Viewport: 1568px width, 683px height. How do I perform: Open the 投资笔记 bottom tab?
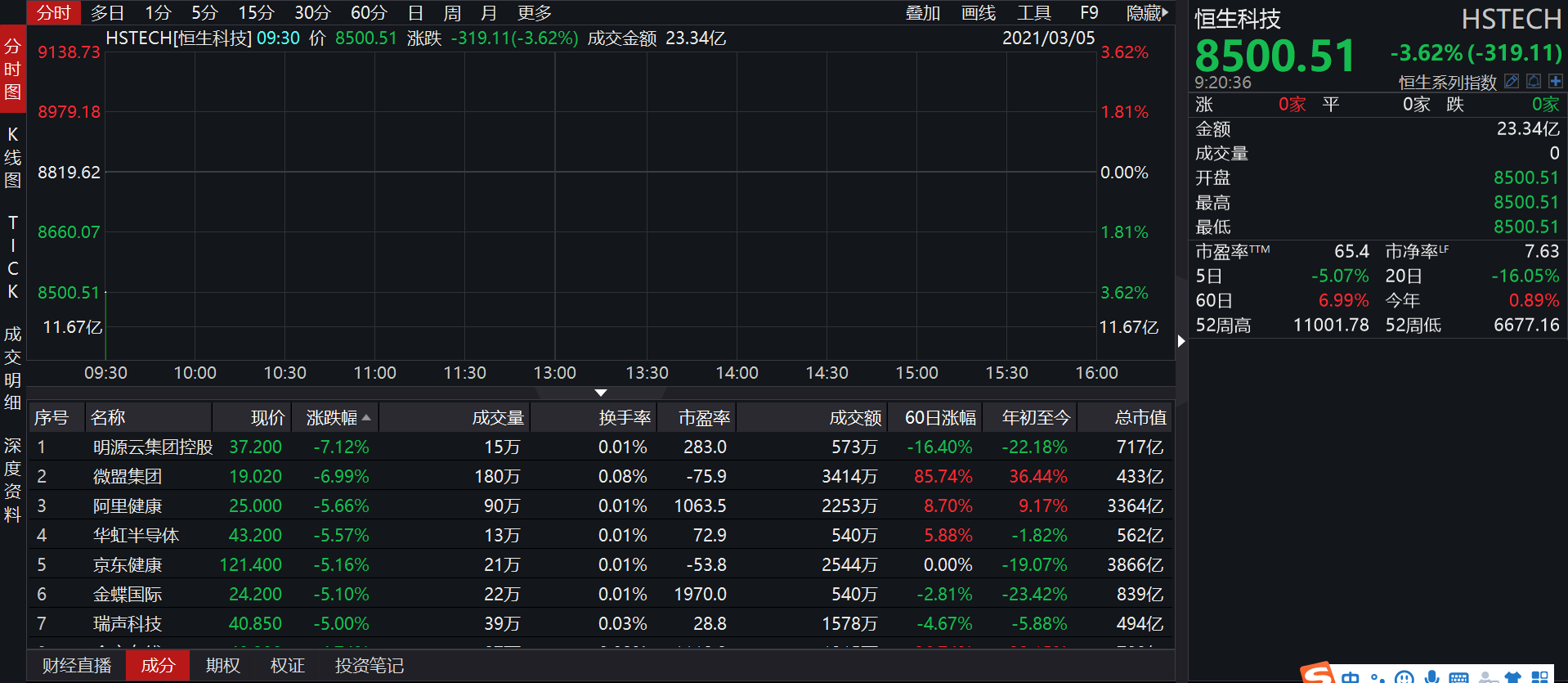(x=370, y=666)
